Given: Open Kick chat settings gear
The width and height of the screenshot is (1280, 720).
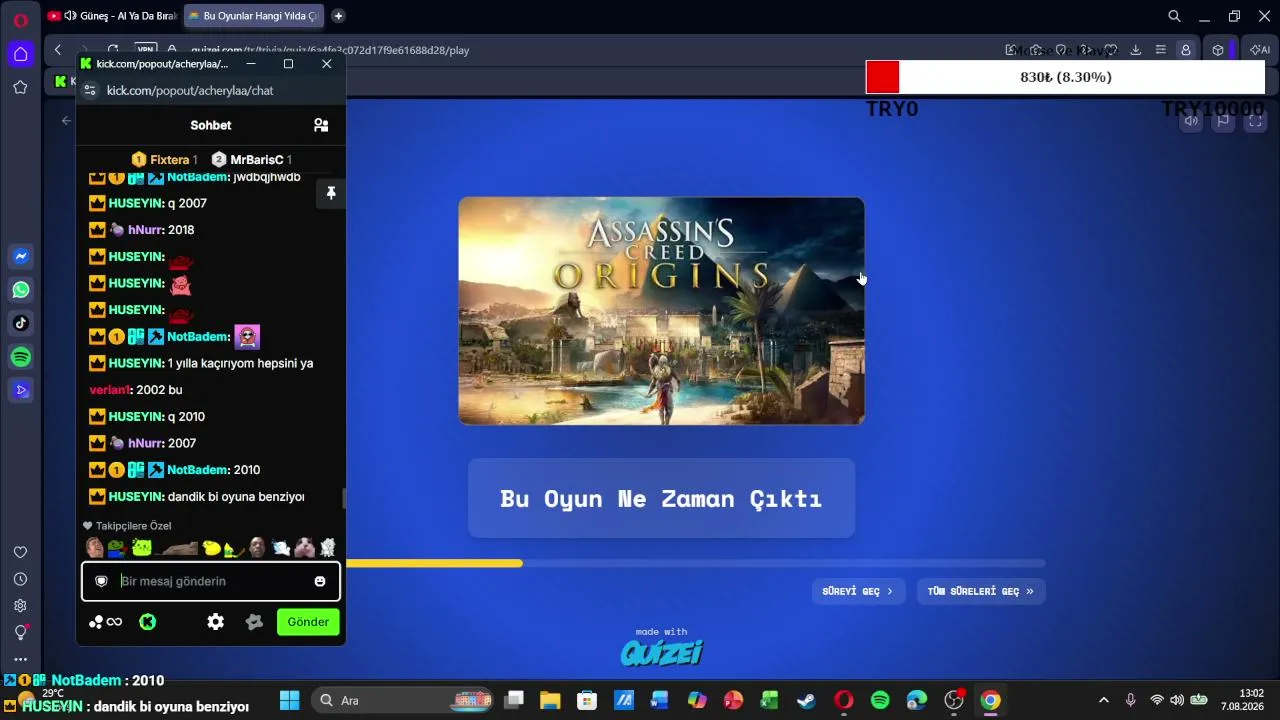Looking at the screenshot, I should point(215,622).
